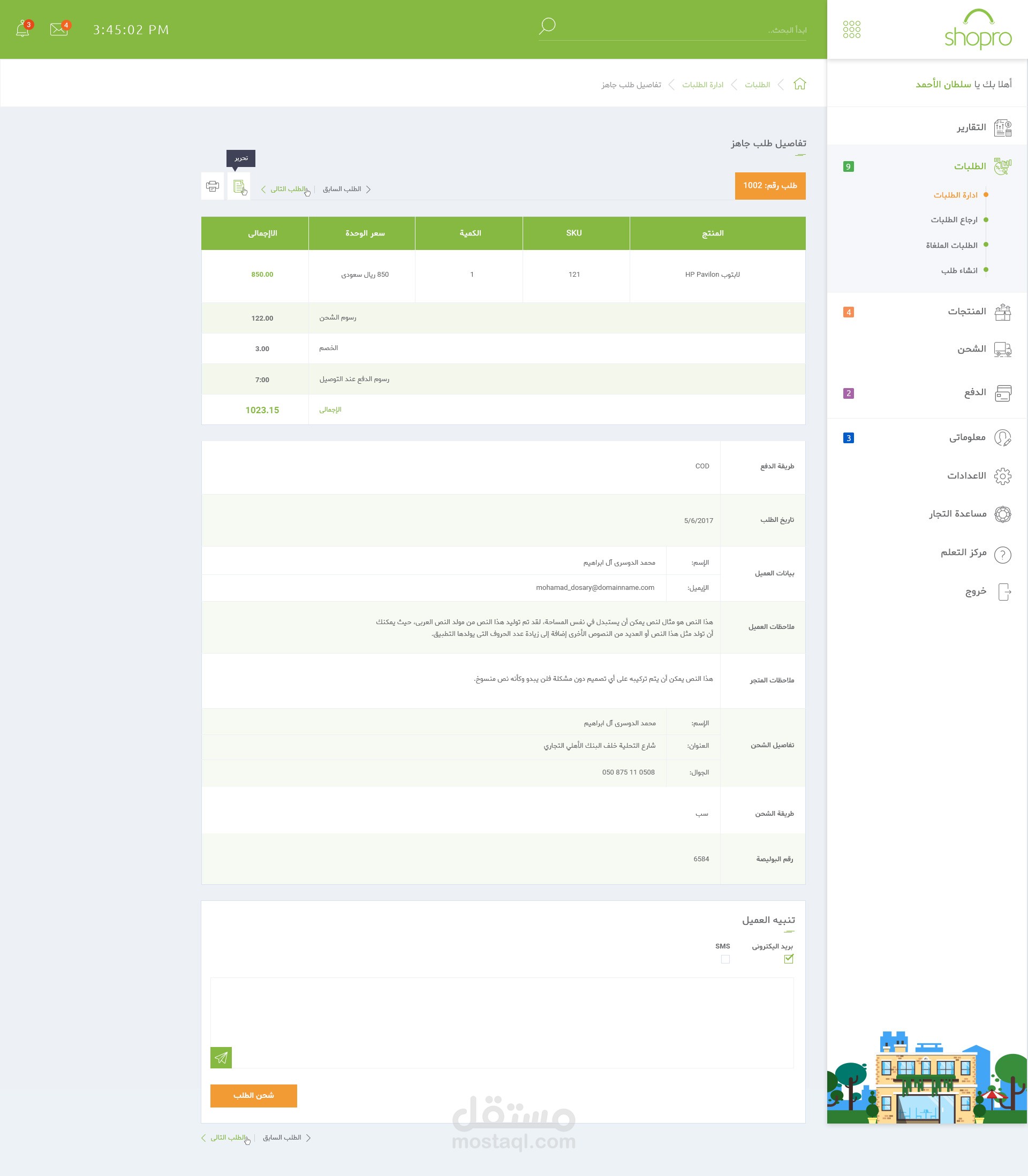
Task: Click the print order icon
Action: [x=212, y=186]
